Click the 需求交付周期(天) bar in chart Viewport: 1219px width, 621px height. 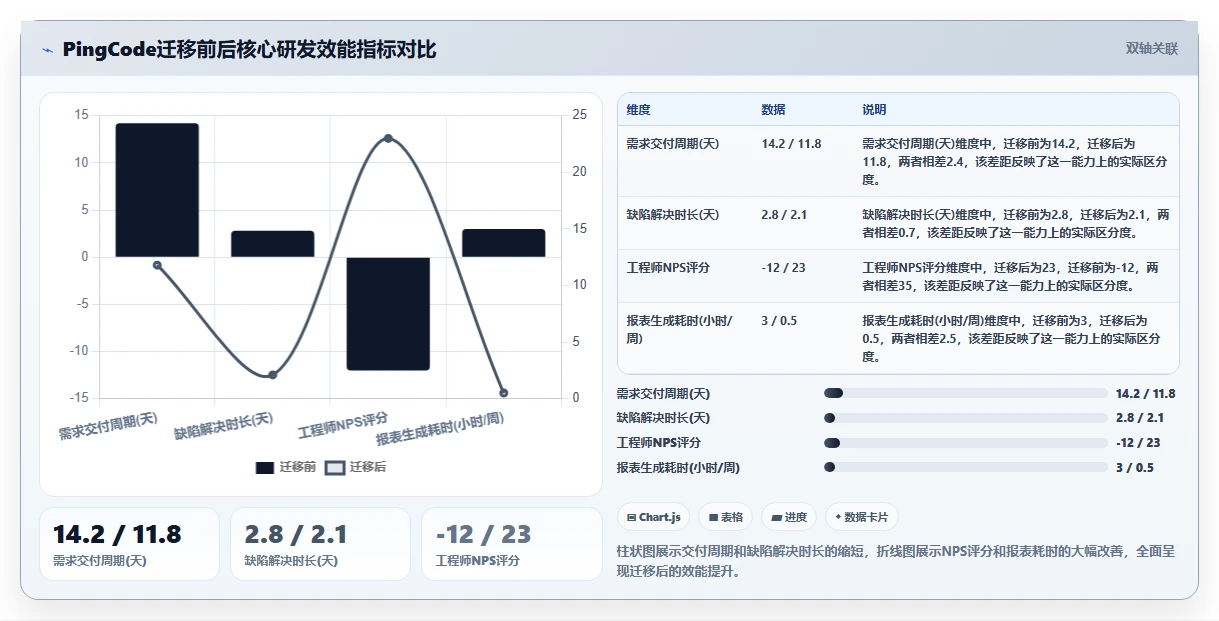[157, 190]
